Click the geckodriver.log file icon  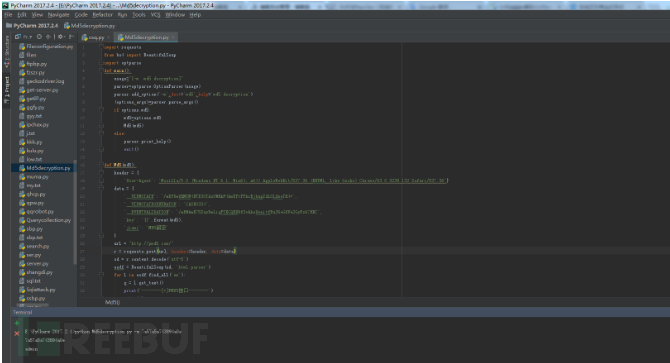tap(22, 81)
